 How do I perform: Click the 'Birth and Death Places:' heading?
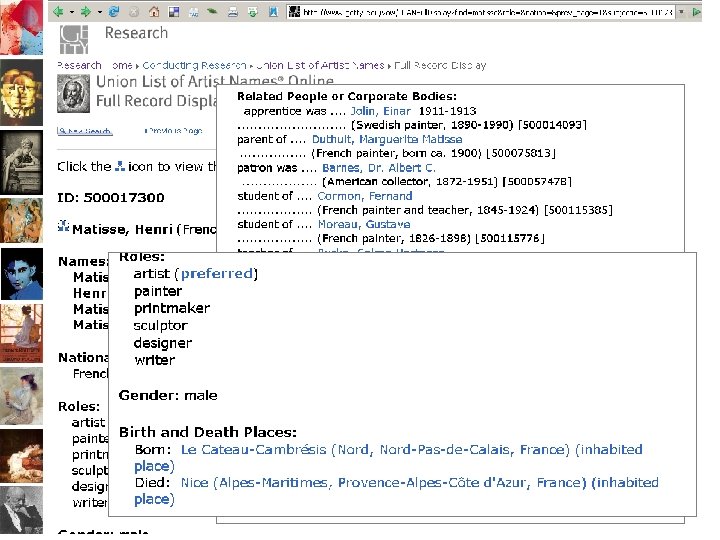(208, 432)
